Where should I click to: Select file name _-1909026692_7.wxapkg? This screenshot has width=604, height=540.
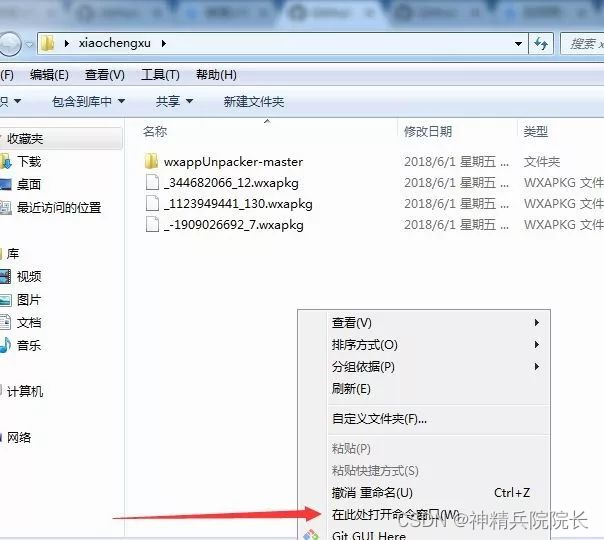[234, 225]
